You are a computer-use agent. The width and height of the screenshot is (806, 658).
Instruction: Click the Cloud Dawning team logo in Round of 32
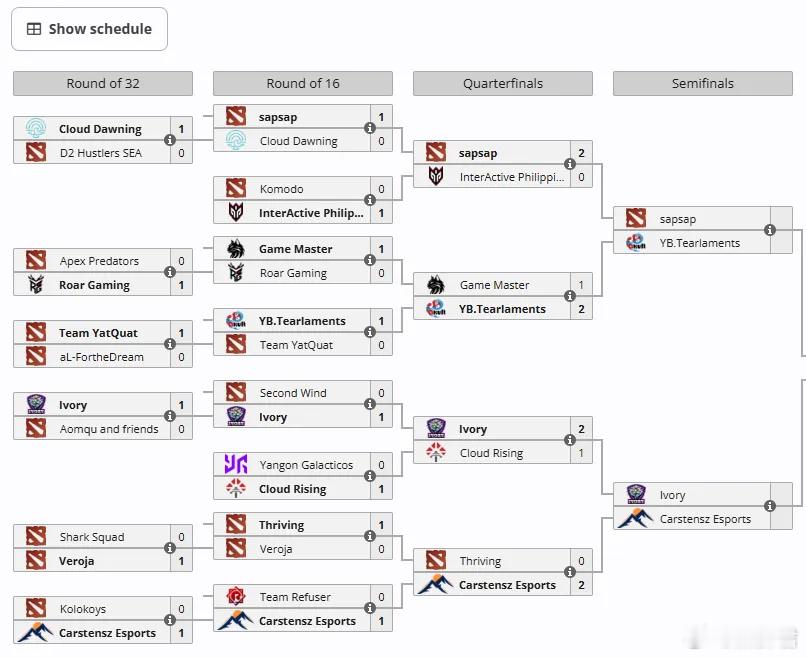(x=36, y=129)
